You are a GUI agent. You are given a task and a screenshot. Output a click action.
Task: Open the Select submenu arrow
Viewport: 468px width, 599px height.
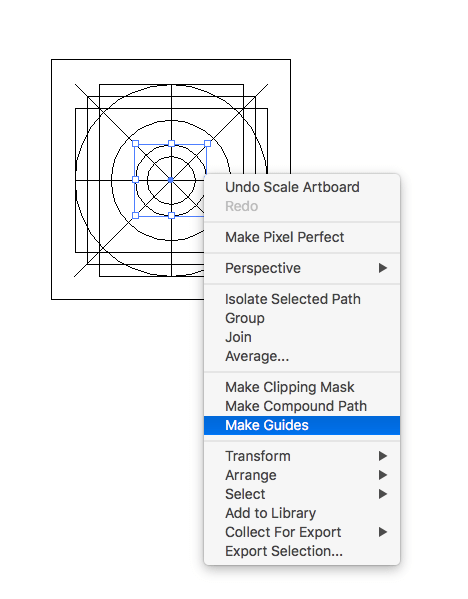pyautogui.click(x=383, y=494)
